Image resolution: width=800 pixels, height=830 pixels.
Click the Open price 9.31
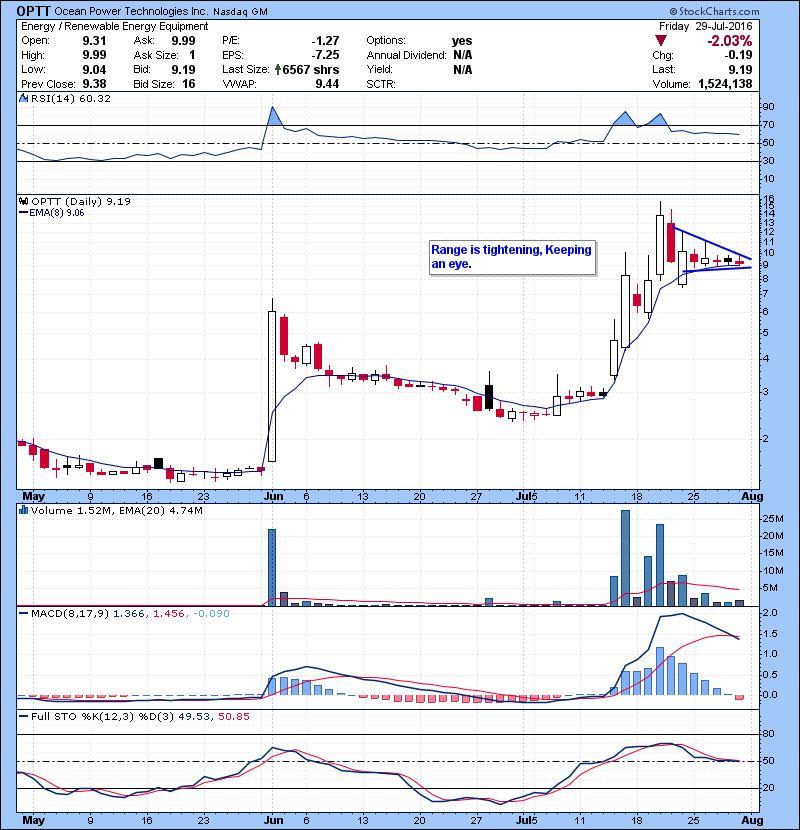[94, 41]
